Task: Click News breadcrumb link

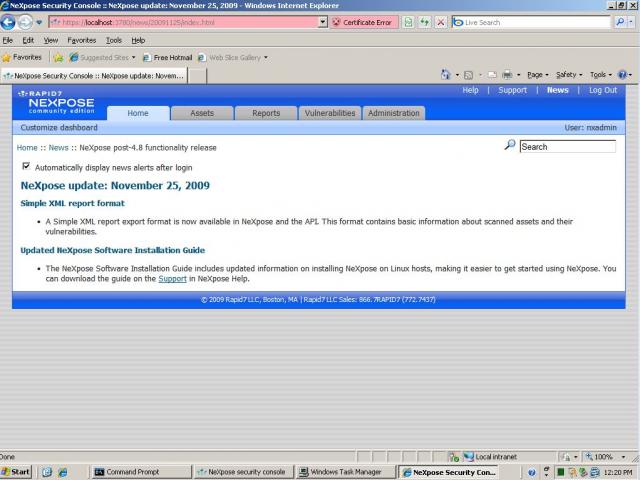Action: [x=58, y=148]
